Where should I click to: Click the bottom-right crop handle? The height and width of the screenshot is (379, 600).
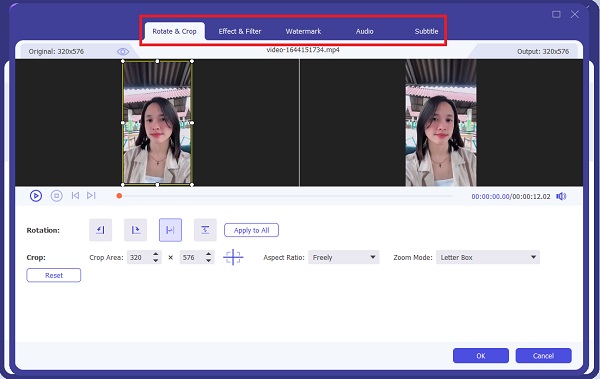point(192,185)
